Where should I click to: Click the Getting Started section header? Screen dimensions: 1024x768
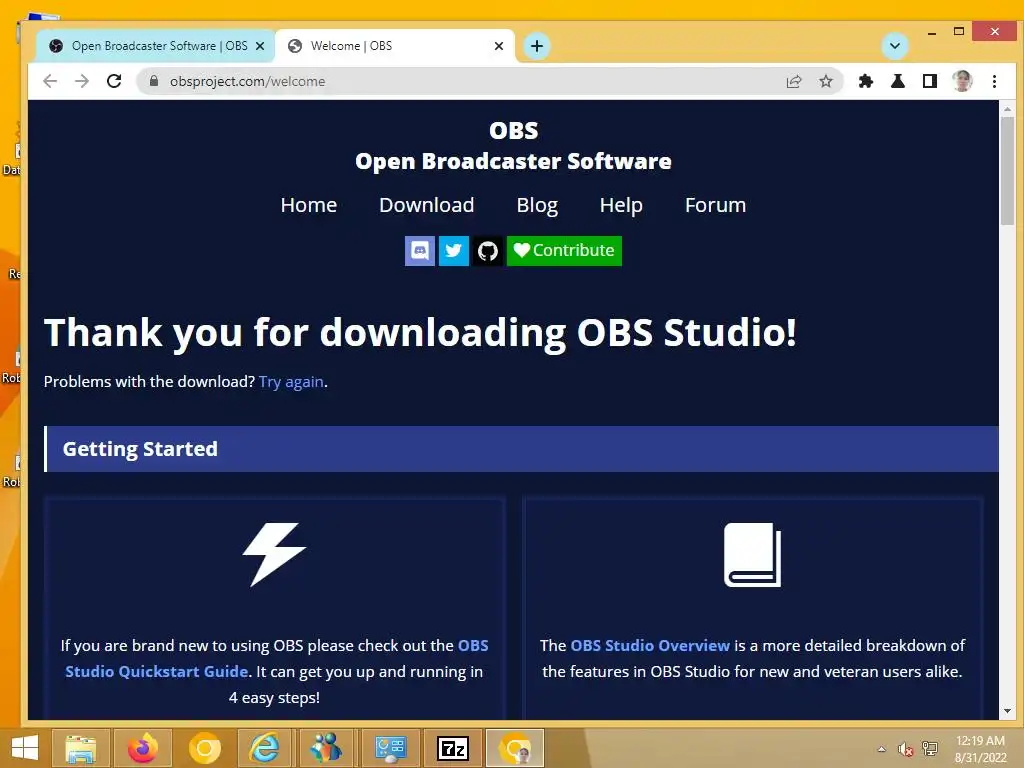(521, 449)
